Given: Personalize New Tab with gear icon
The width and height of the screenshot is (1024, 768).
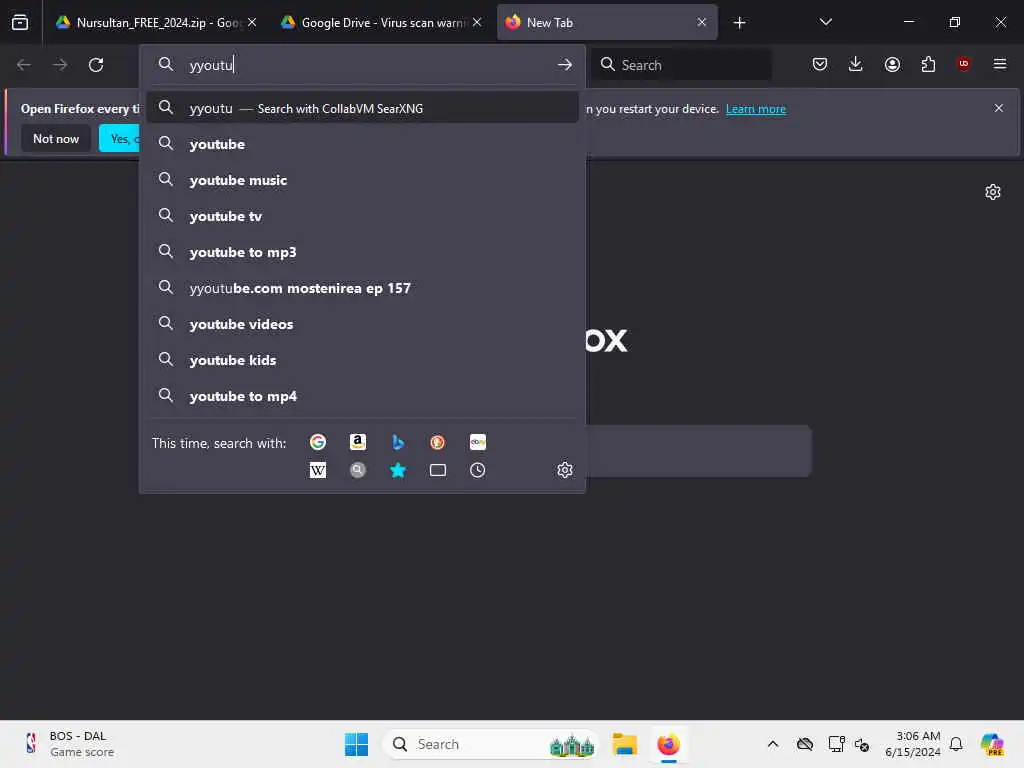Looking at the screenshot, I should 993,192.
